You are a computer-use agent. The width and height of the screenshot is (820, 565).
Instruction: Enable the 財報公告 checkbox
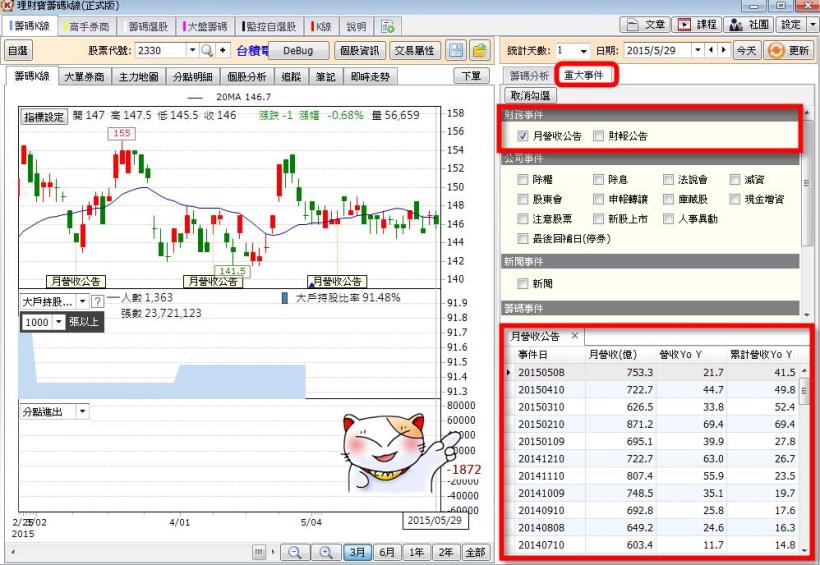[x=598, y=136]
